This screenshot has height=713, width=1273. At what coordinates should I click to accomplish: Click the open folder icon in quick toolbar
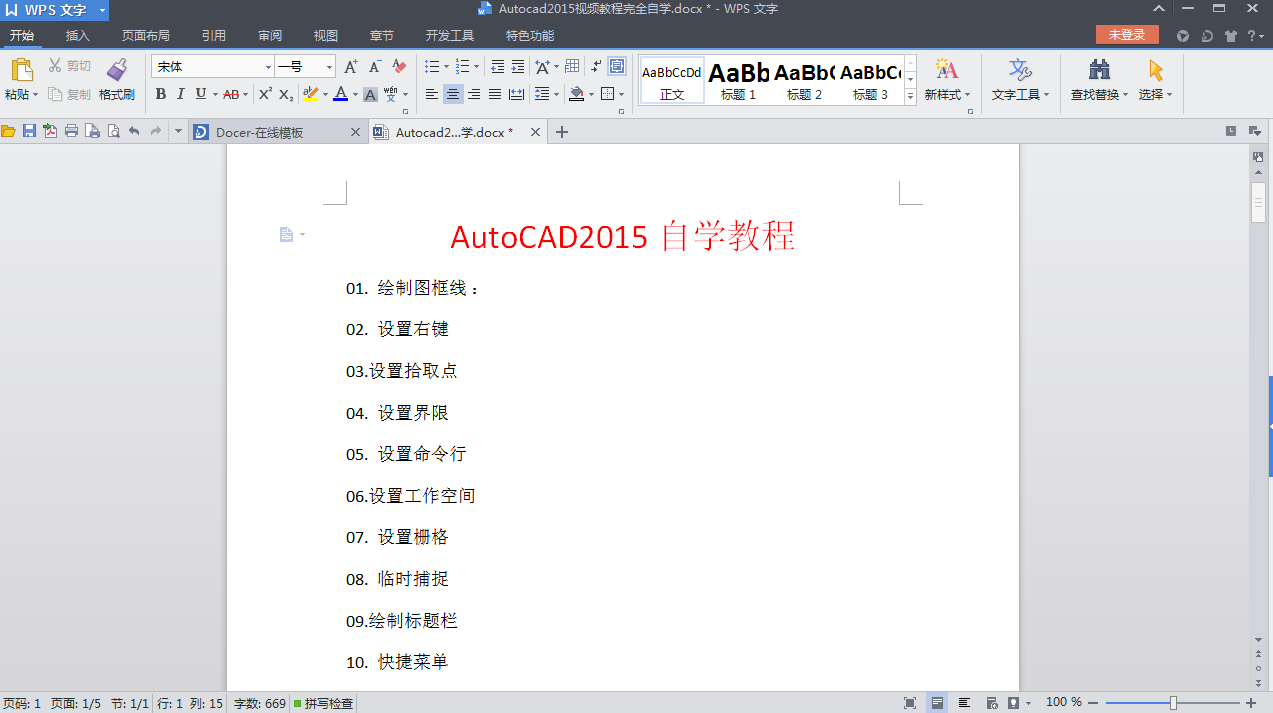coord(9,131)
